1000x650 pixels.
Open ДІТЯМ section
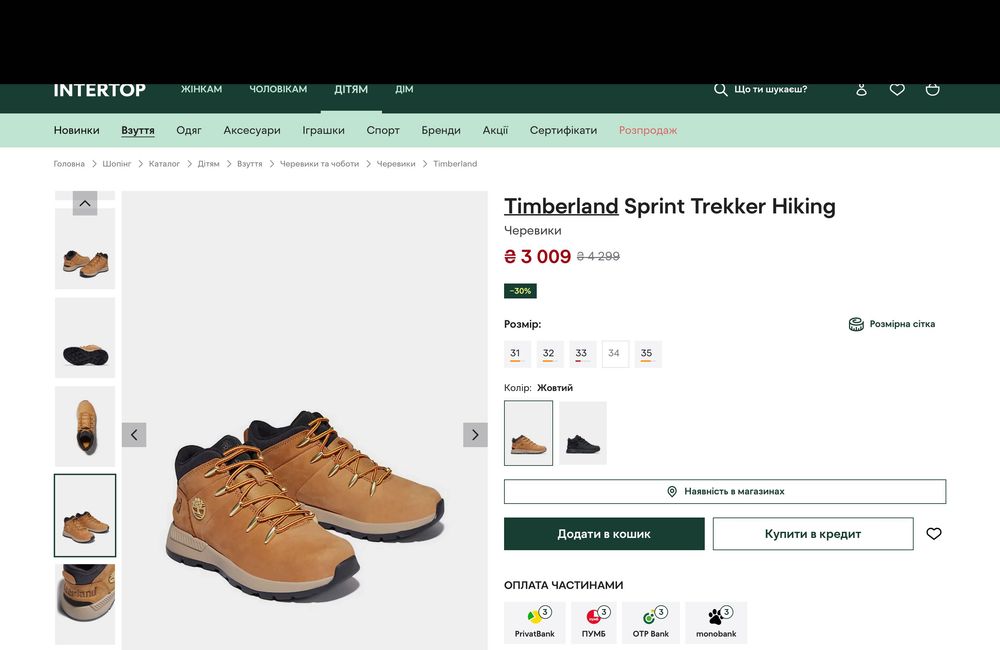(351, 89)
